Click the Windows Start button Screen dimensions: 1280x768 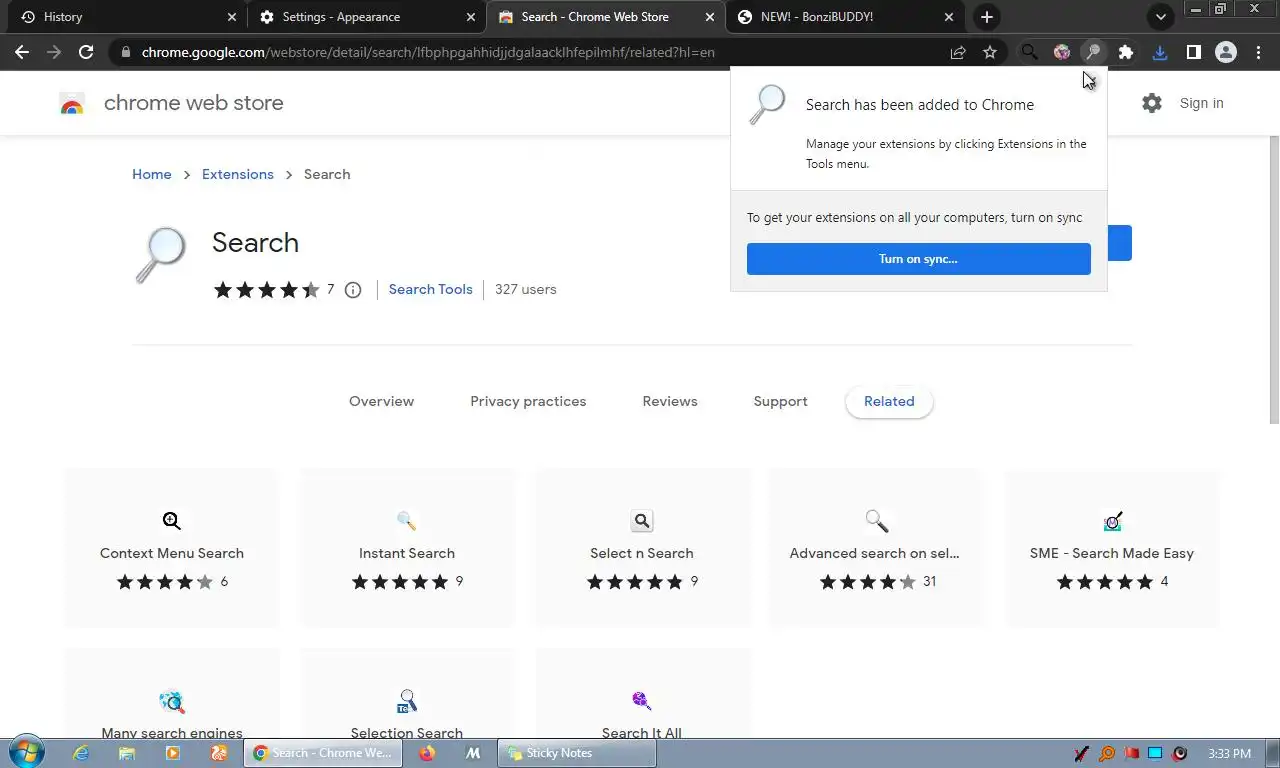(25, 753)
